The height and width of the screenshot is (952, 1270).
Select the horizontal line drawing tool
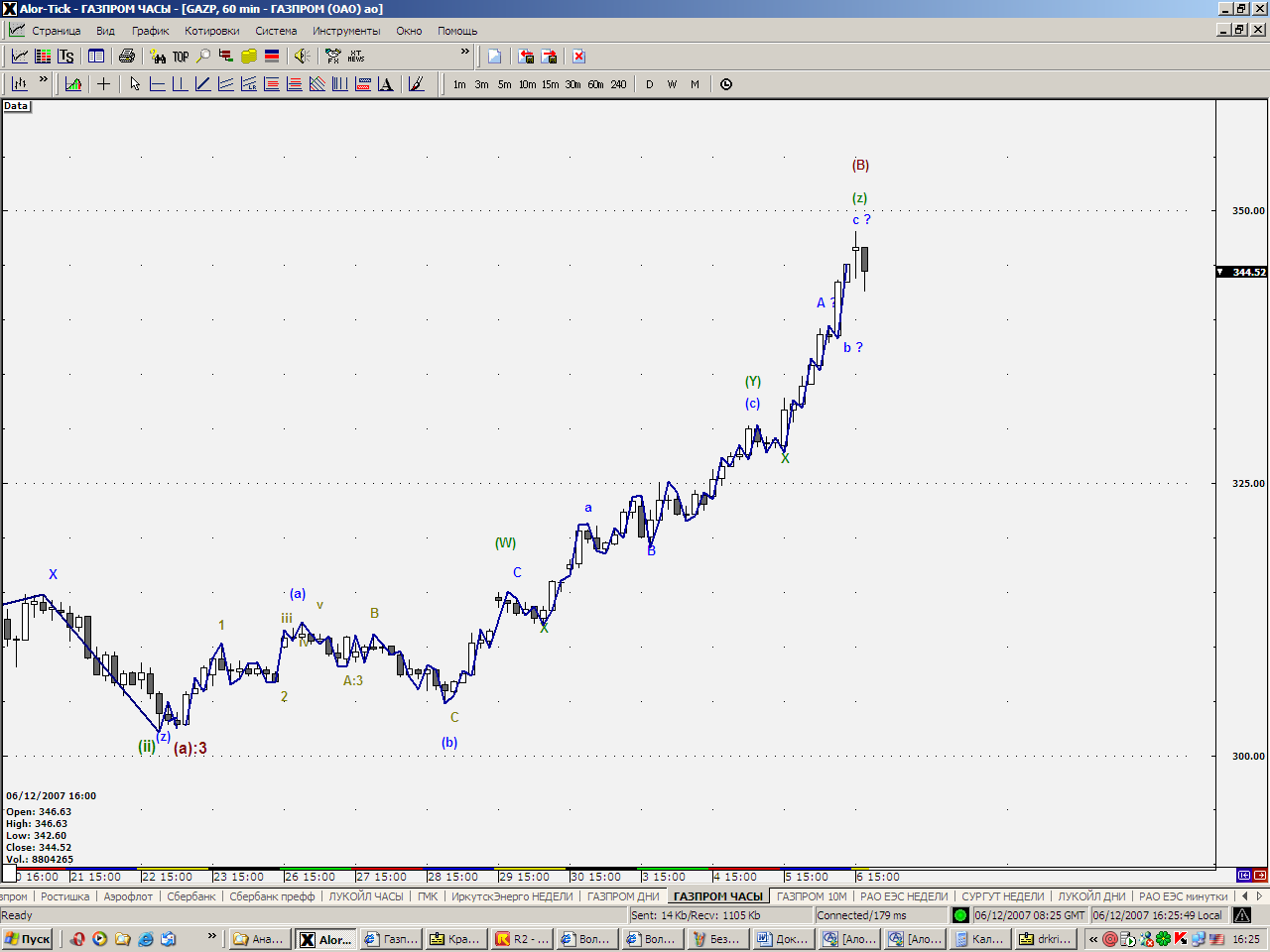157,84
